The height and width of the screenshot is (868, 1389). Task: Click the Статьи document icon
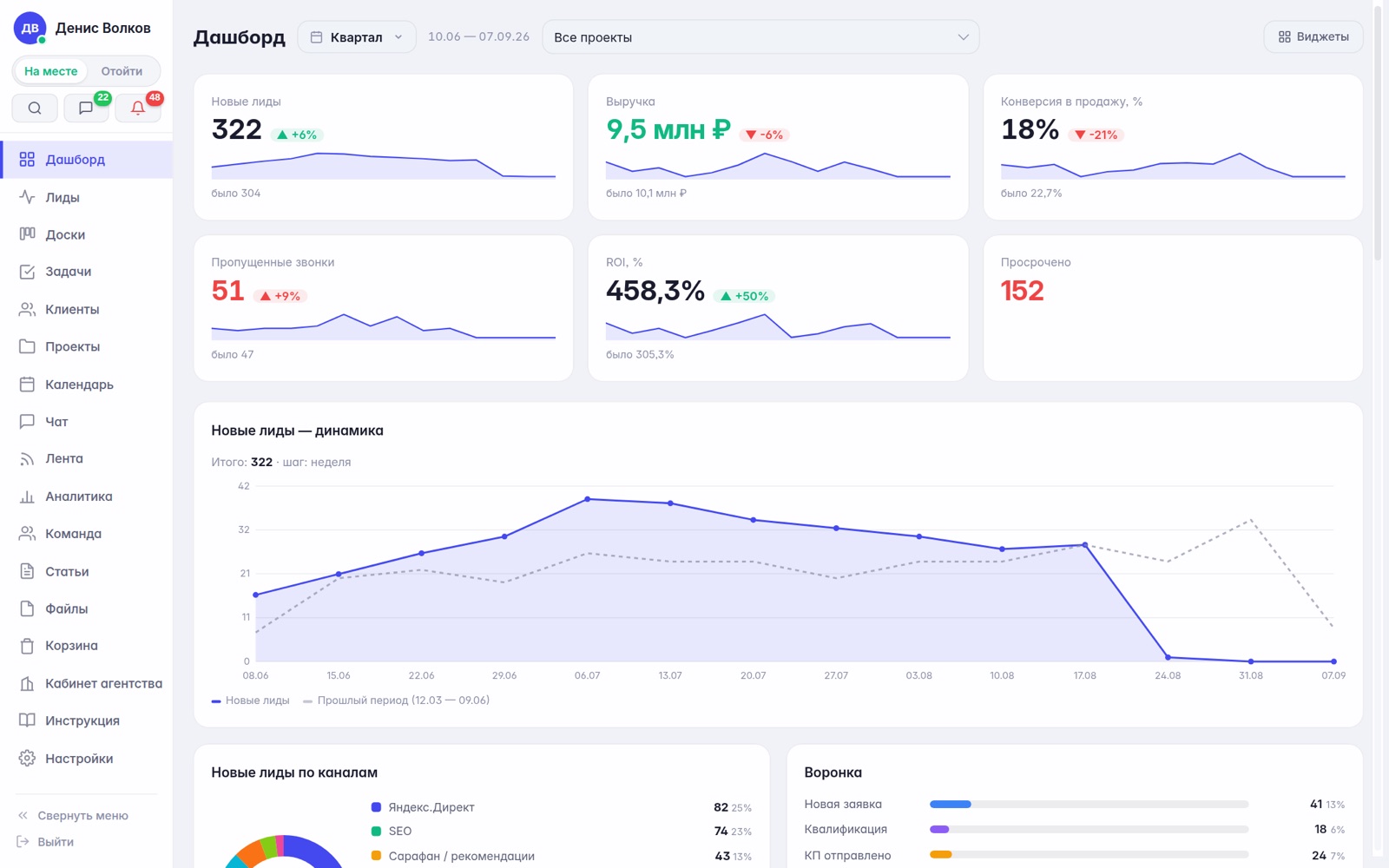[27, 571]
